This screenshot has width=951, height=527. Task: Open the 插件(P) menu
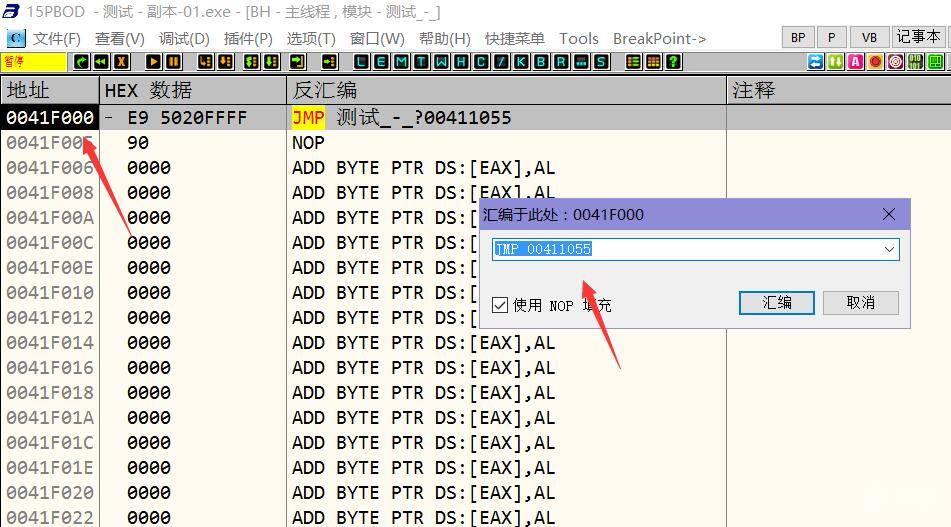pyautogui.click(x=248, y=39)
